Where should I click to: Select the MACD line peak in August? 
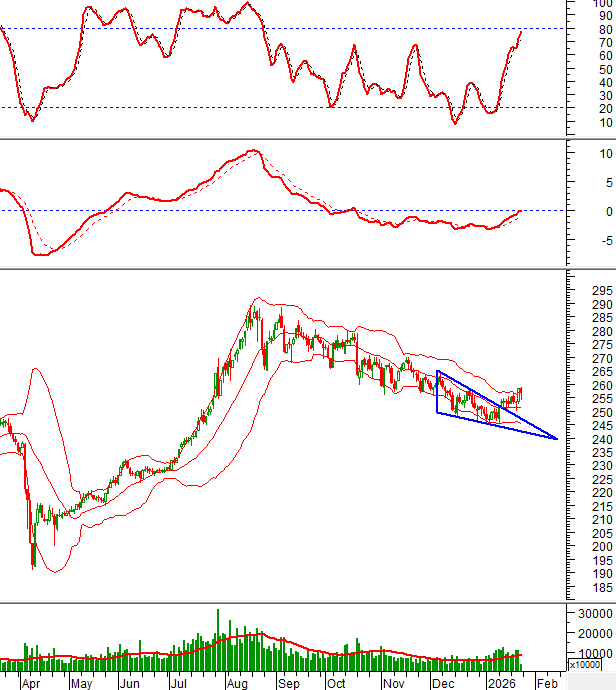(x=253, y=151)
